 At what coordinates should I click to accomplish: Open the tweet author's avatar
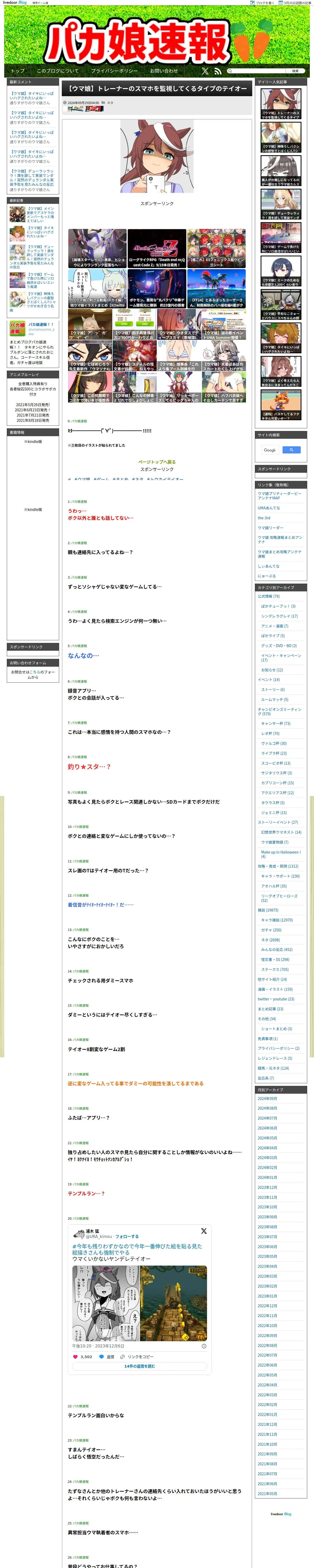[x=79, y=1233]
